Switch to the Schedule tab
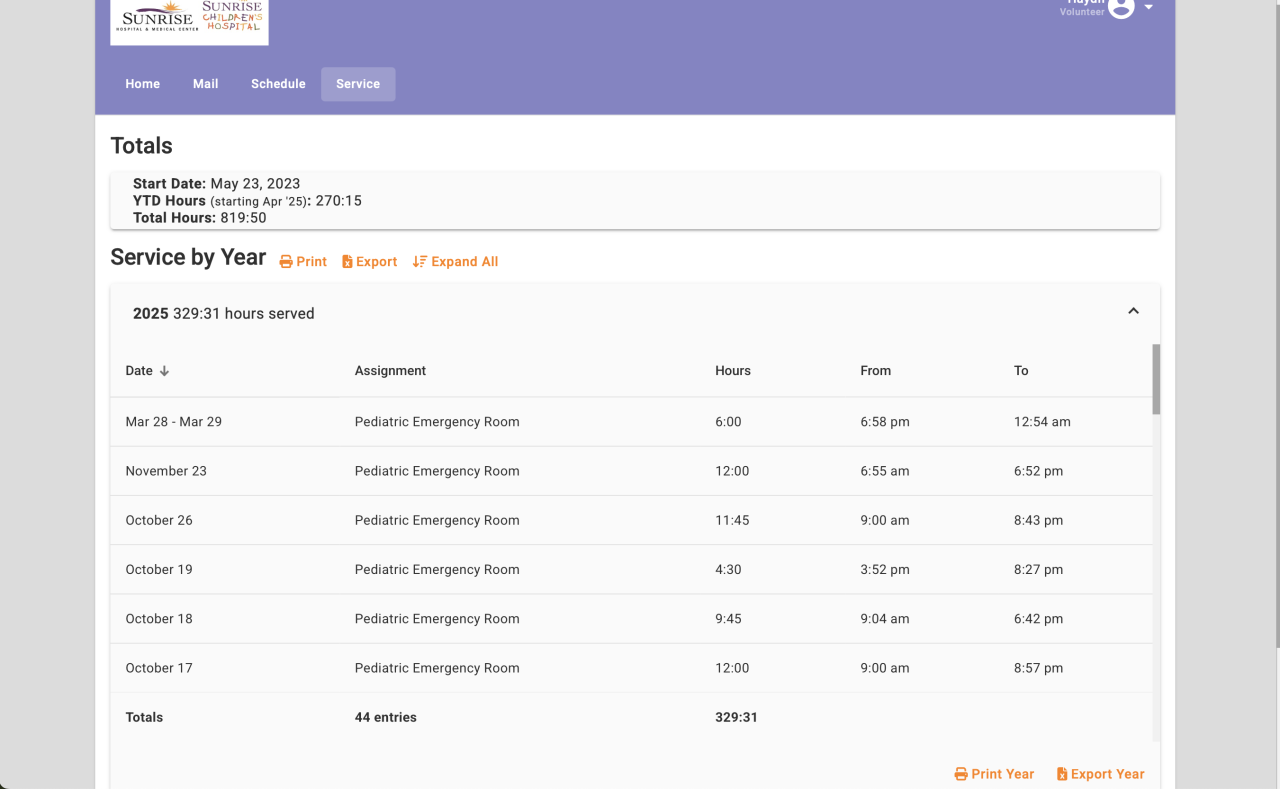The height and width of the screenshot is (789, 1280). click(278, 84)
